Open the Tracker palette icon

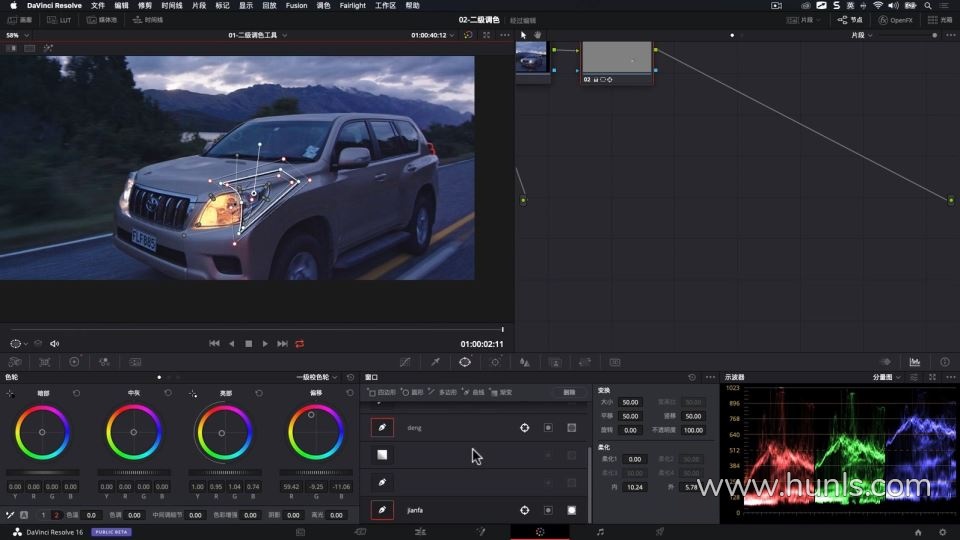coord(495,362)
